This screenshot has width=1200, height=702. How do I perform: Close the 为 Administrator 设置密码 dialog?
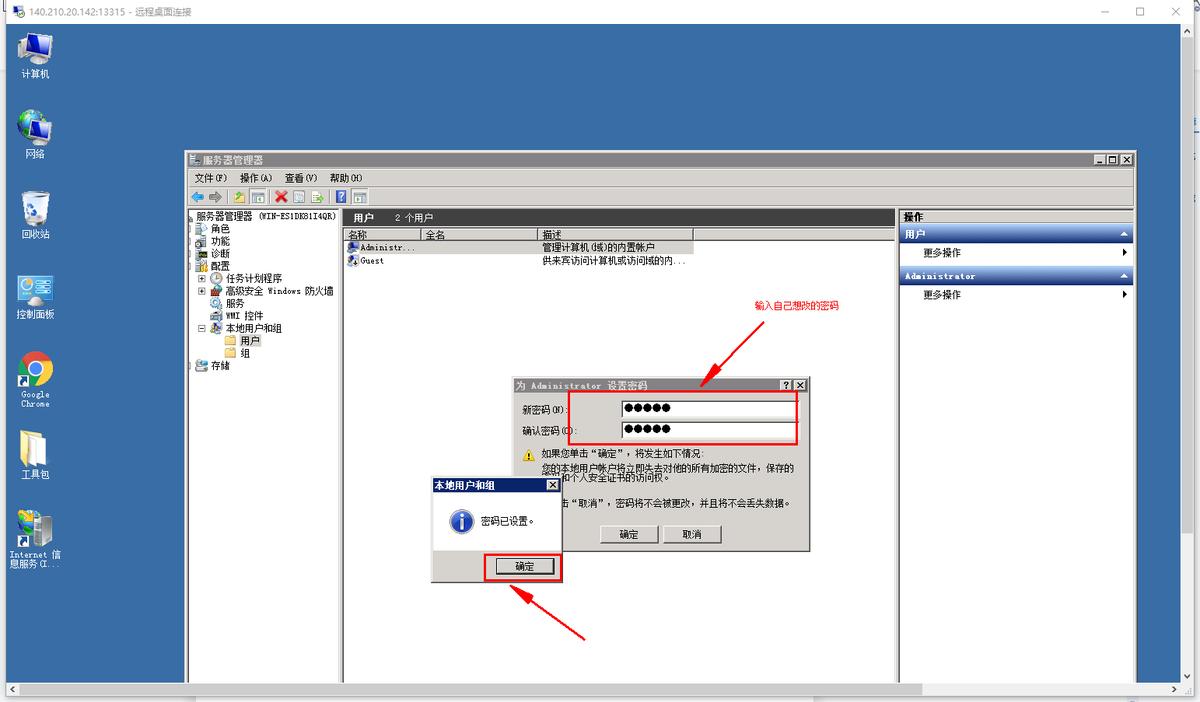pyautogui.click(x=800, y=385)
